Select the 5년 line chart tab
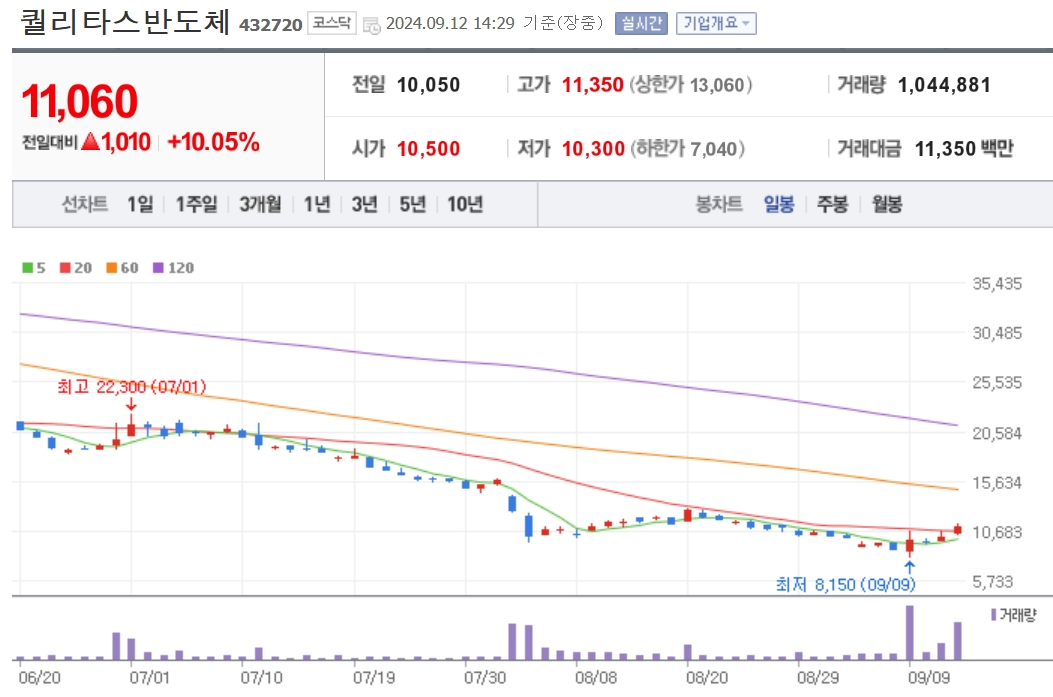The height and width of the screenshot is (697, 1053). click(412, 203)
